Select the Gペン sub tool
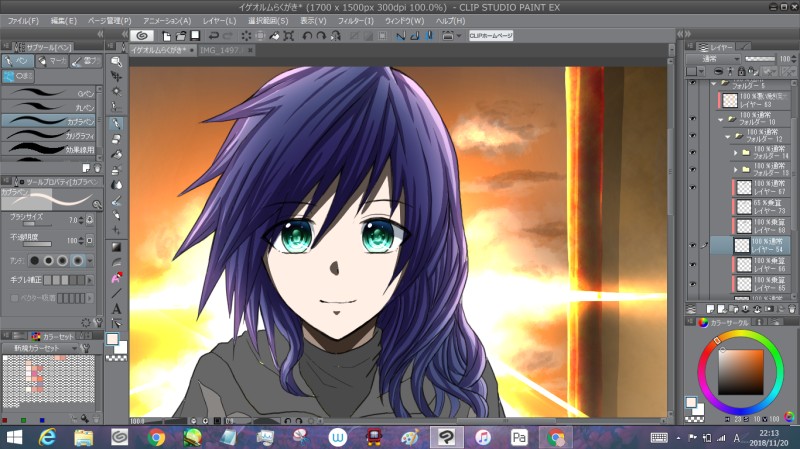The width and height of the screenshot is (800, 449). [49, 92]
